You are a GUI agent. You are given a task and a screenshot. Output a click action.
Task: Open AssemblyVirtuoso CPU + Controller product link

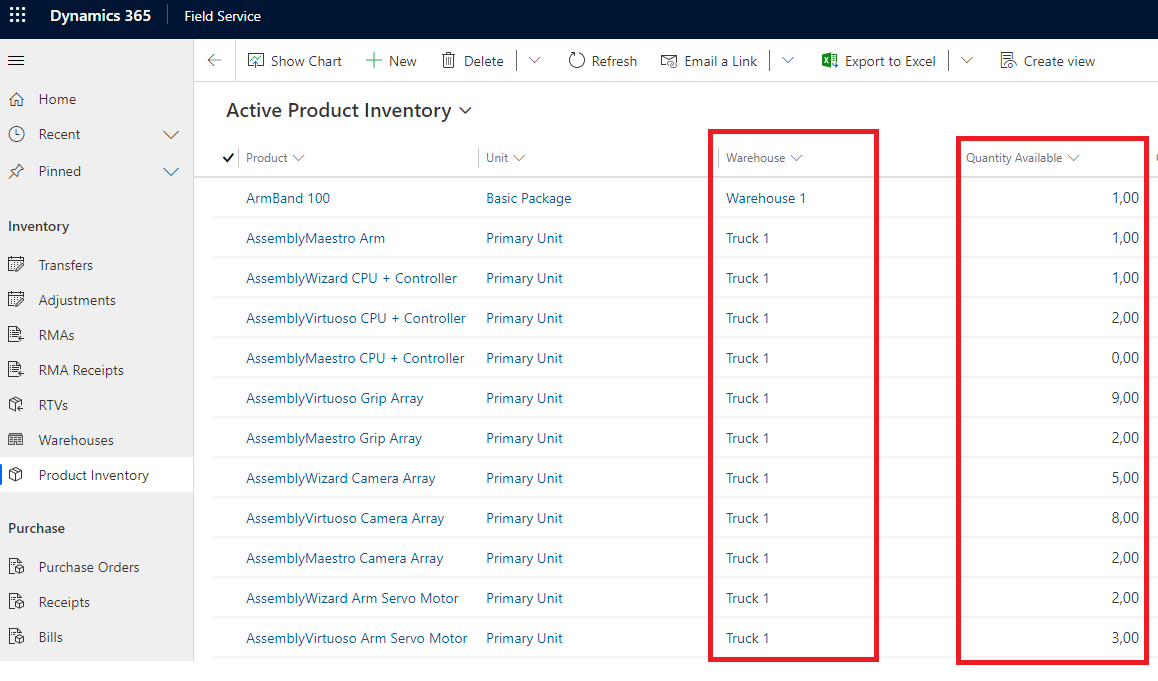pyautogui.click(x=356, y=318)
